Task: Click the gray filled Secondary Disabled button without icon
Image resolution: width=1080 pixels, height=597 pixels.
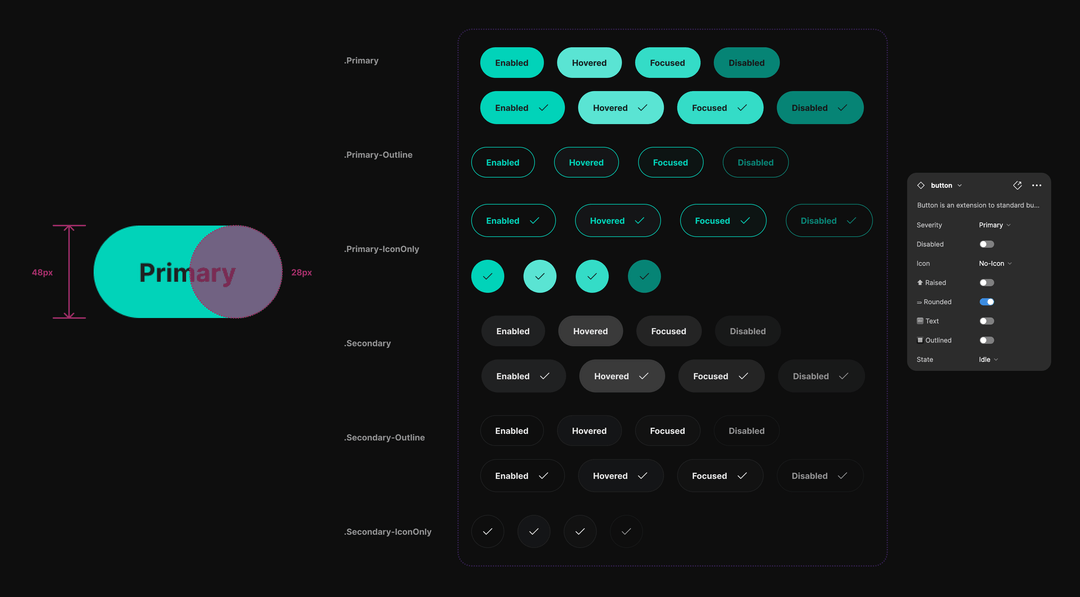Action: click(x=747, y=331)
